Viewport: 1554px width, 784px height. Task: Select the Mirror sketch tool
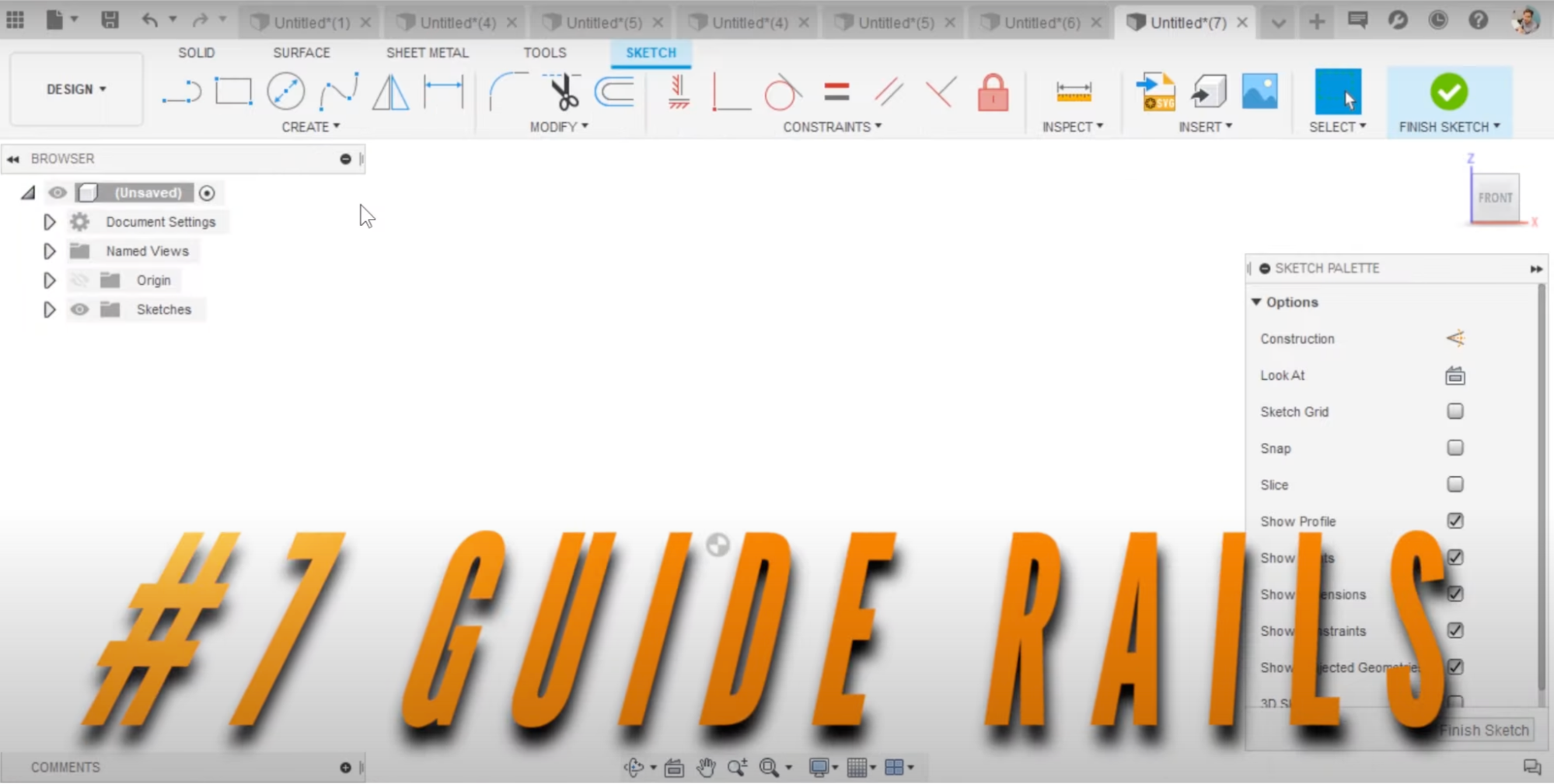point(390,92)
